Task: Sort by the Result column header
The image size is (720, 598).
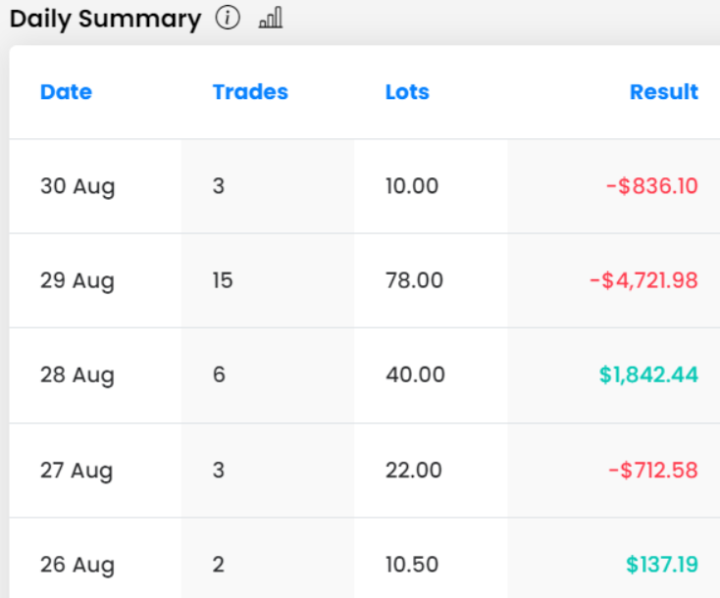Action: click(663, 92)
